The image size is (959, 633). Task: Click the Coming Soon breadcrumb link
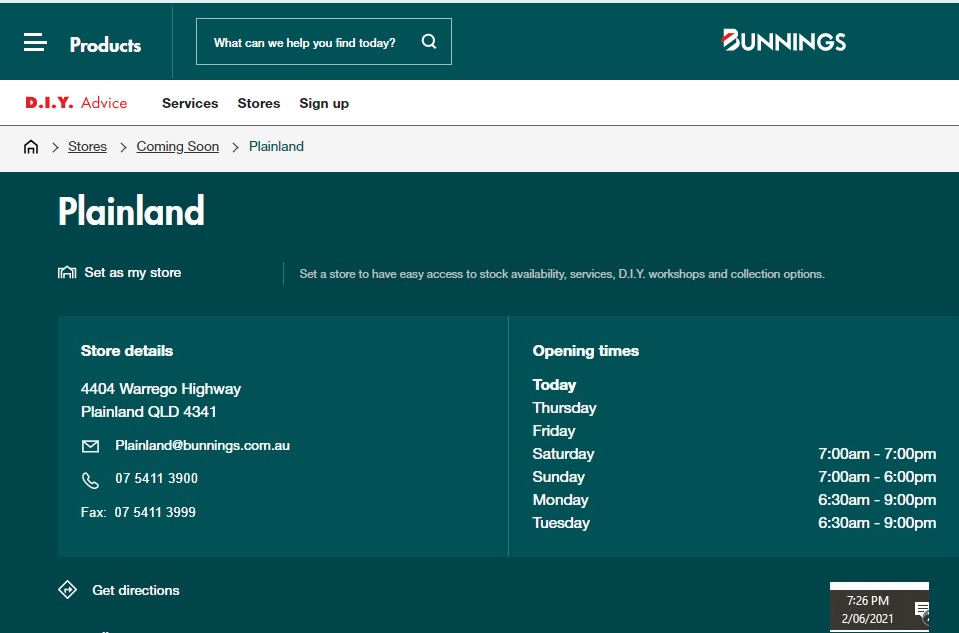(177, 147)
